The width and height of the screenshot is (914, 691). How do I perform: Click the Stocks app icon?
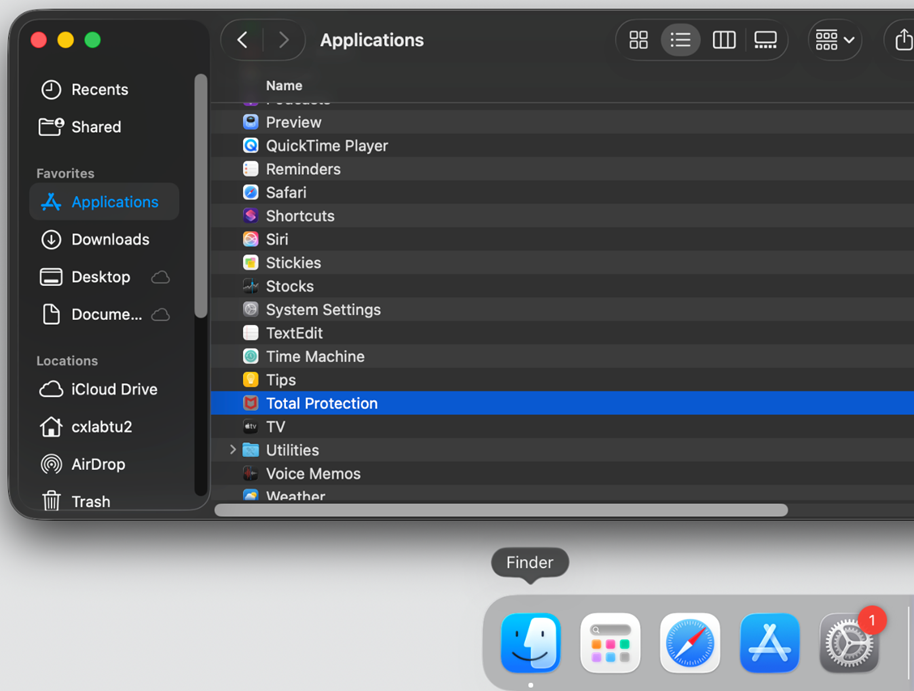(x=251, y=286)
